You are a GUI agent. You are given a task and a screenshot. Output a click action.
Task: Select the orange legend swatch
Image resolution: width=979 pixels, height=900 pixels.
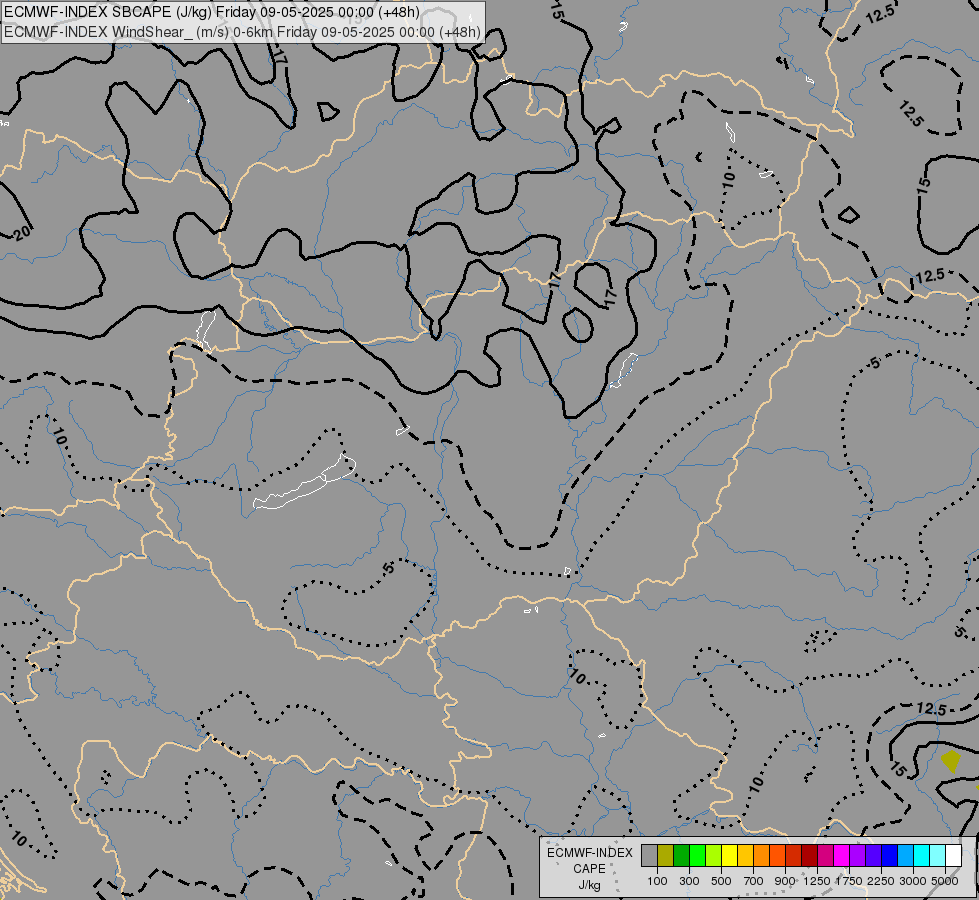pos(762,856)
